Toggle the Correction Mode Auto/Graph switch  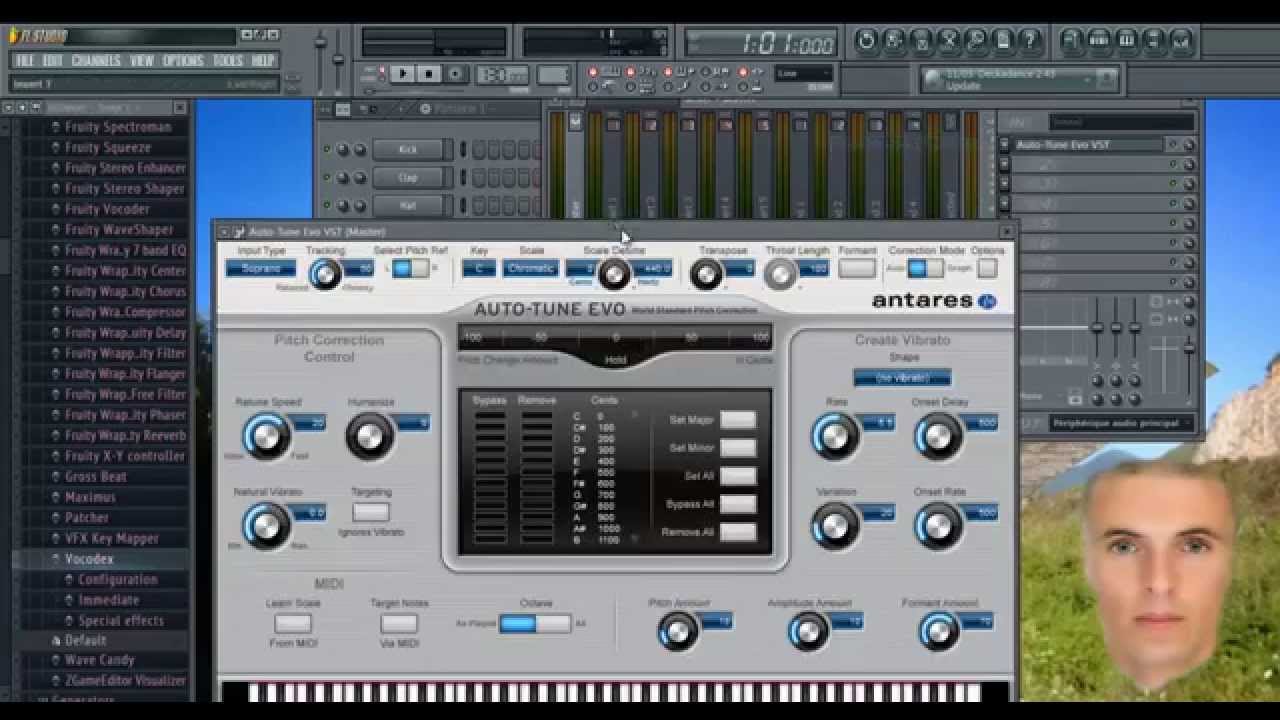tap(925, 268)
